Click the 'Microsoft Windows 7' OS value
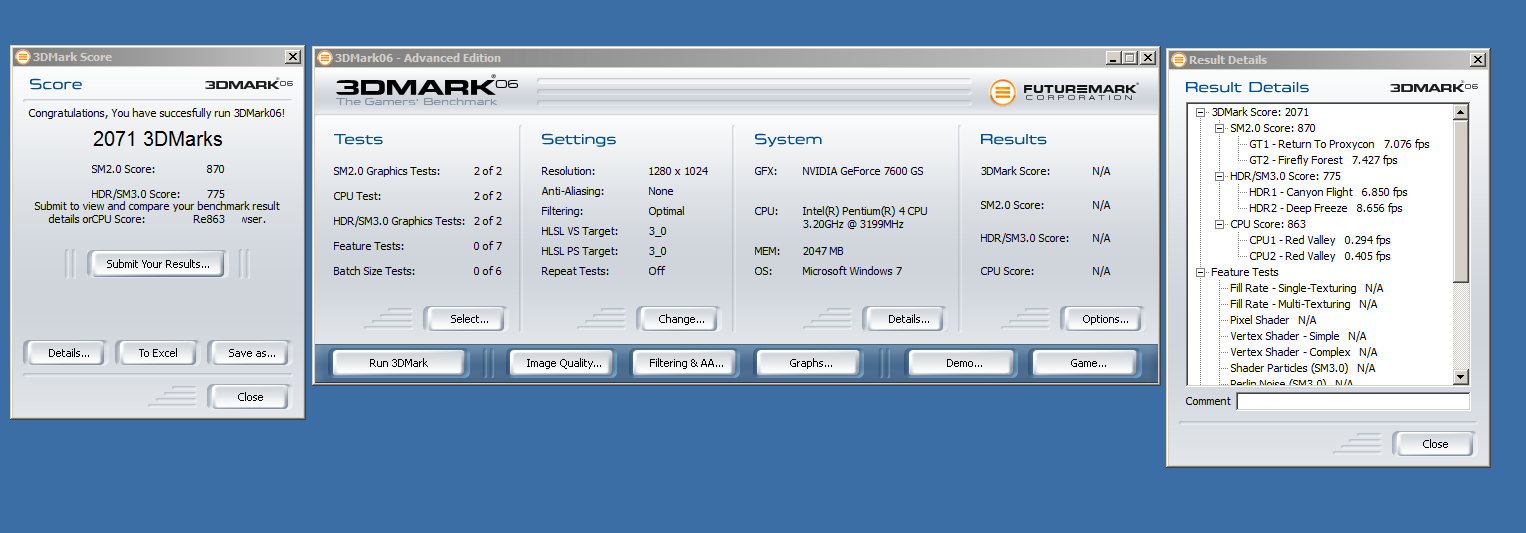Screen dimensions: 1526x533 (852, 271)
